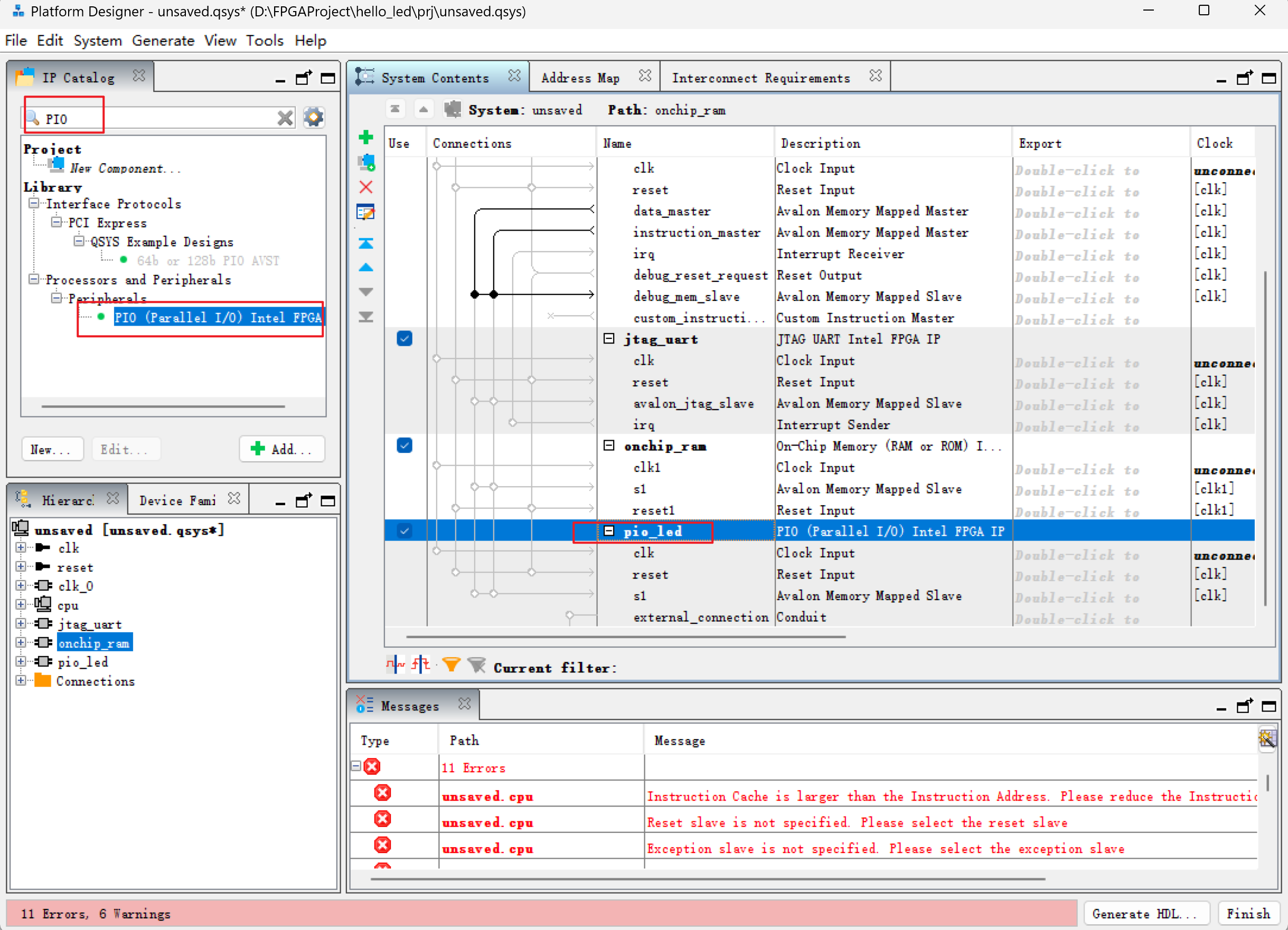1288x930 pixels.
Task: Uncheck the pio_led Use checkbox
Action: pos(405,532)
